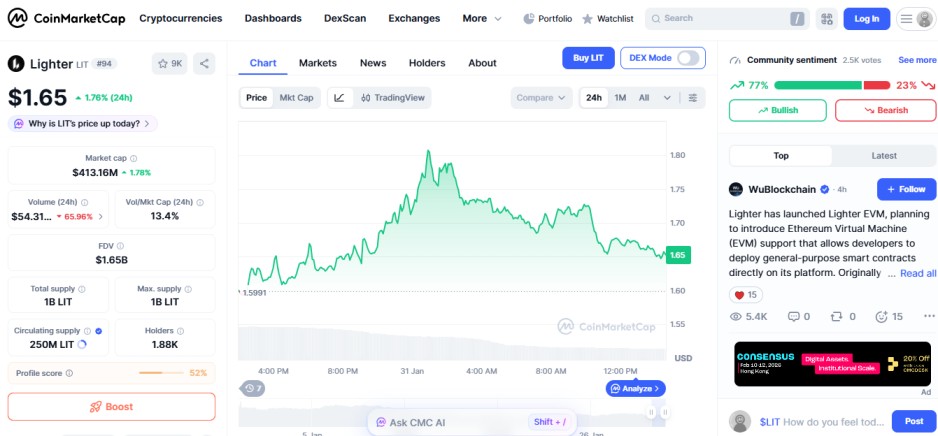Image resolution: width=938 pixels, height=436 pixels.
Task: Open See more community sentiment
Action: [917, 60]
